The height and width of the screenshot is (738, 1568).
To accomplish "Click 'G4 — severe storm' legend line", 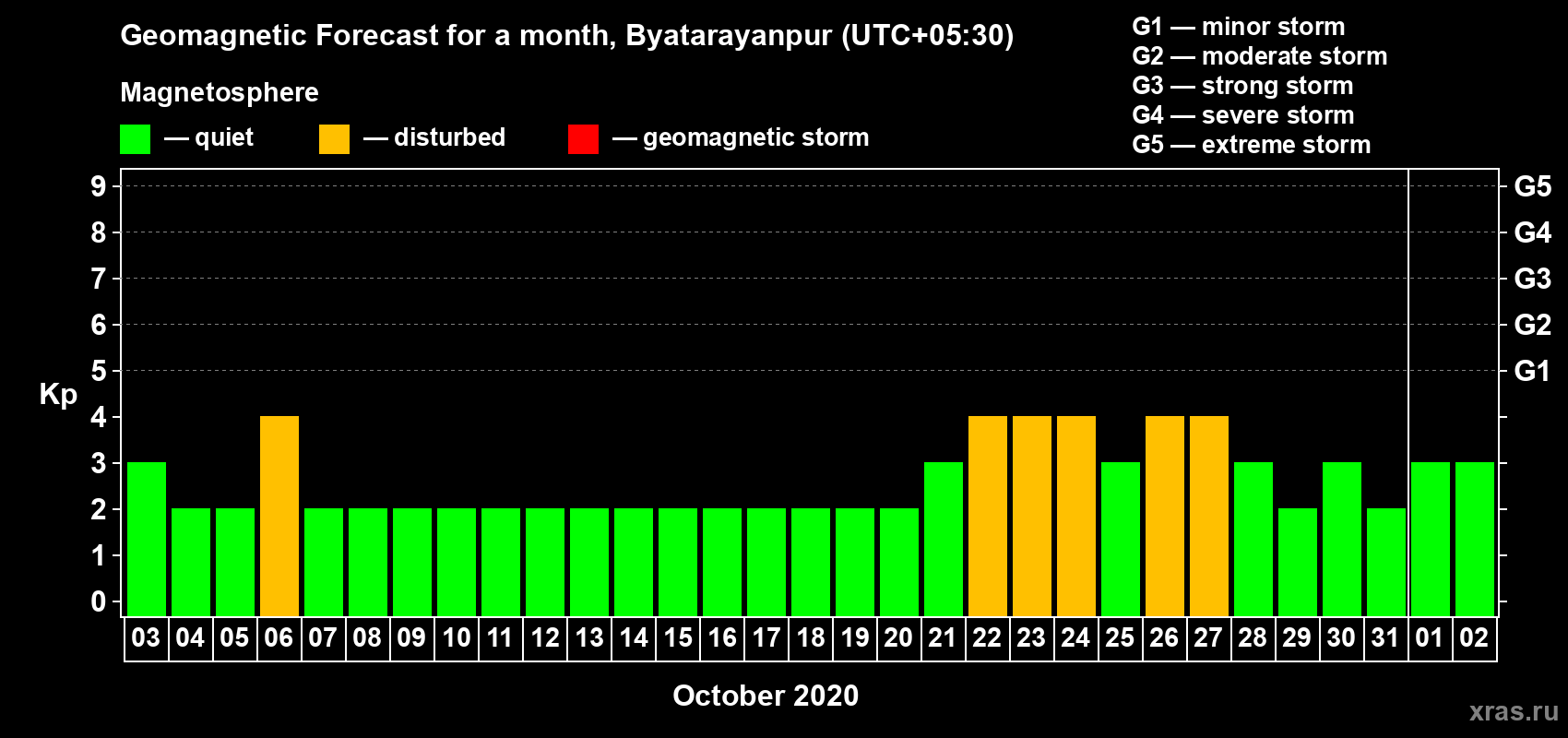I will click(1243, 115).
